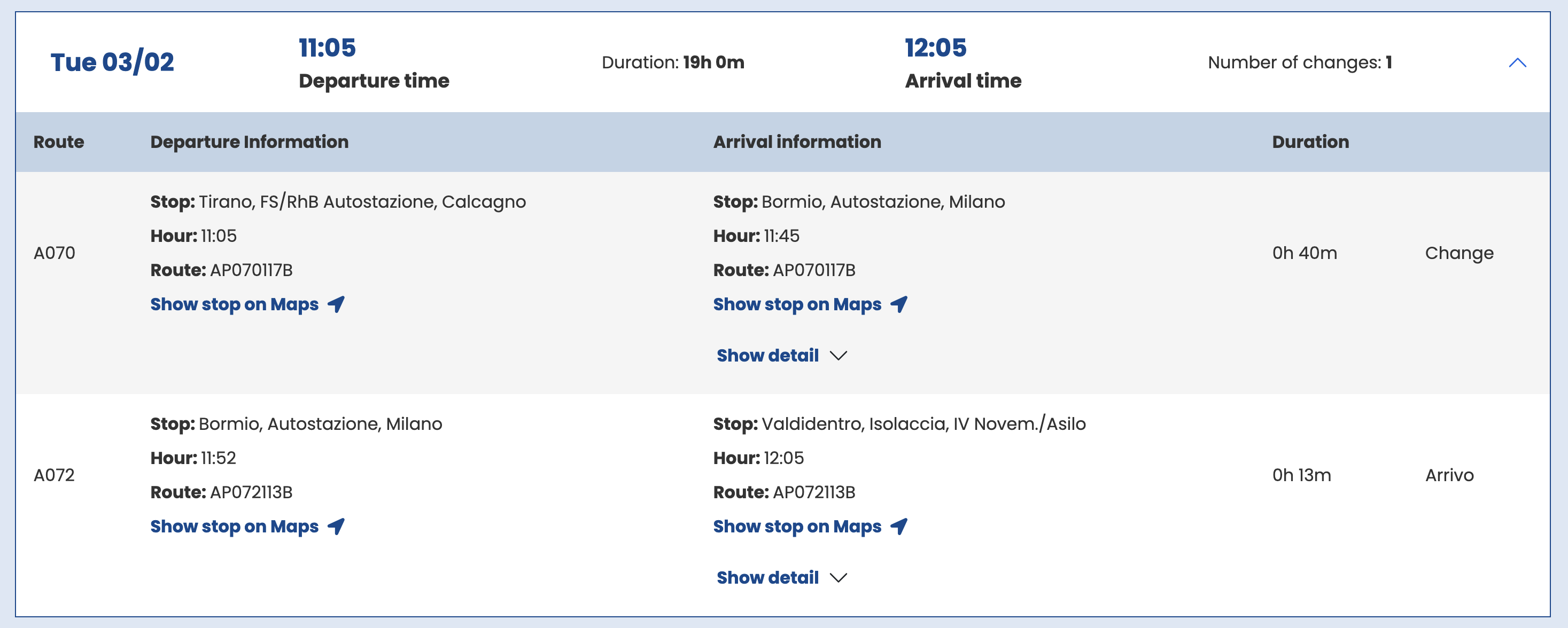Select the Arrival information column header

[x=797, y=142]
